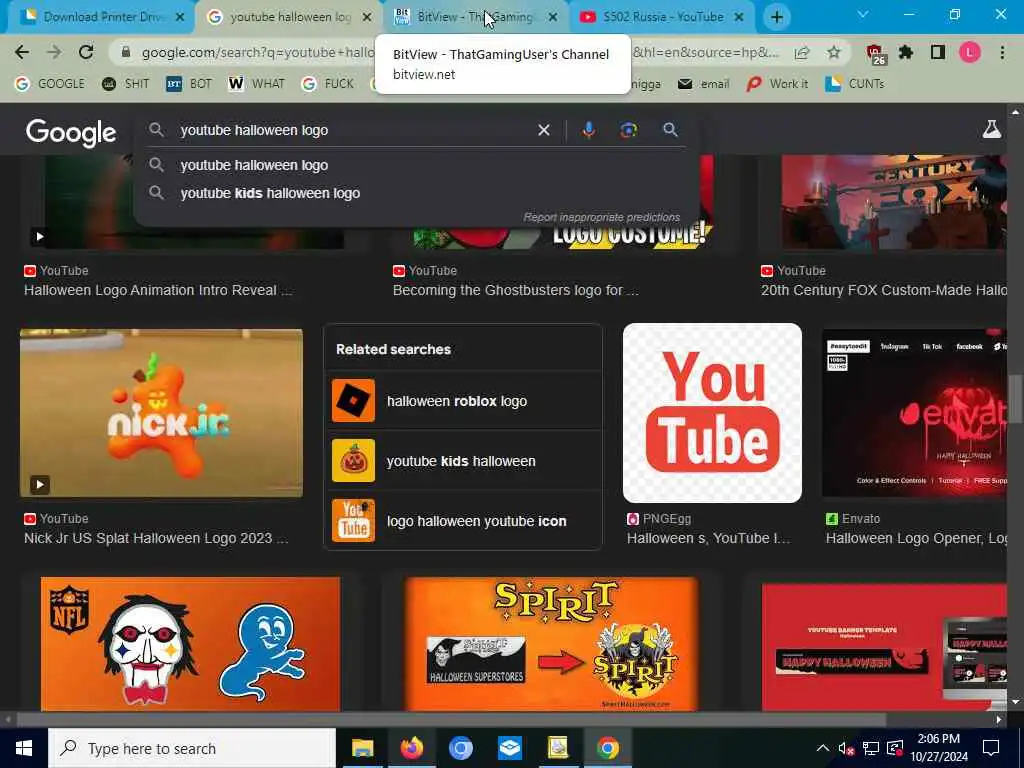Open the Envato Halloween Logo Opener image
The height and width of the screenshot is (768, 1024).
pos(914,413)
